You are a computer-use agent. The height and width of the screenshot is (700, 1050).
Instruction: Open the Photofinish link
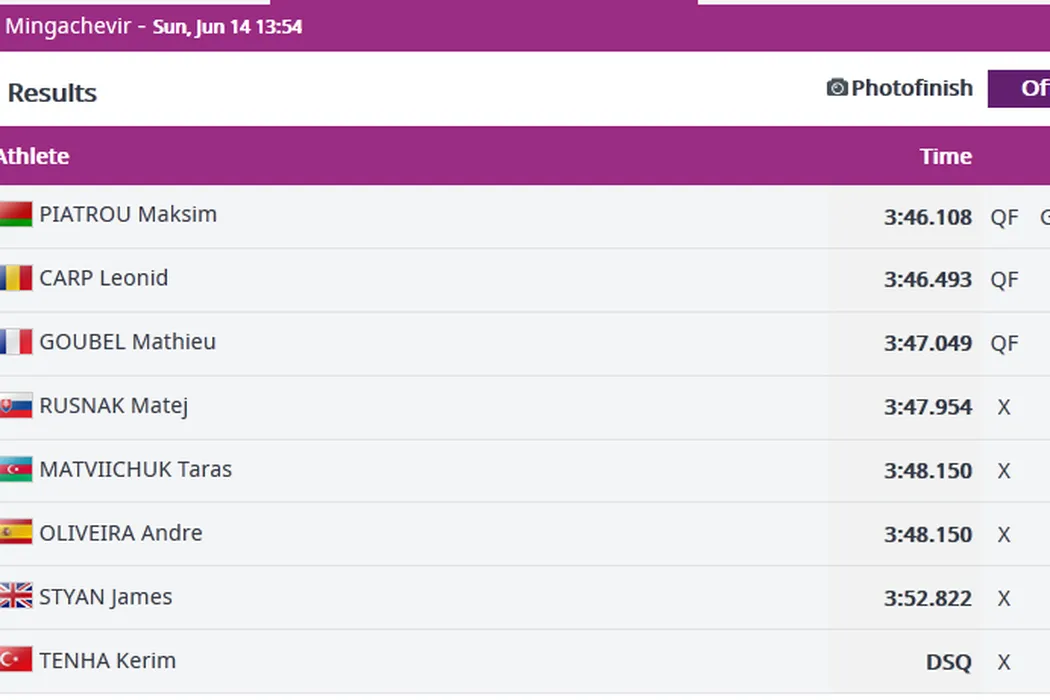[911, 88]
